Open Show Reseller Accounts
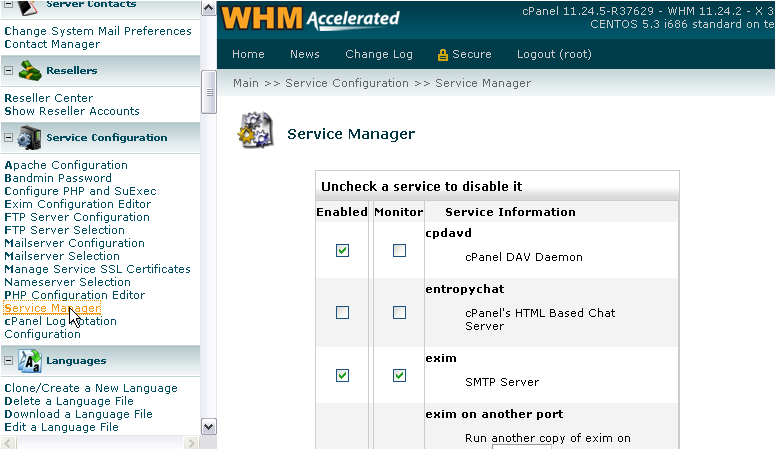Viewport: 776px width, 450px height. [x=72, y=111]
